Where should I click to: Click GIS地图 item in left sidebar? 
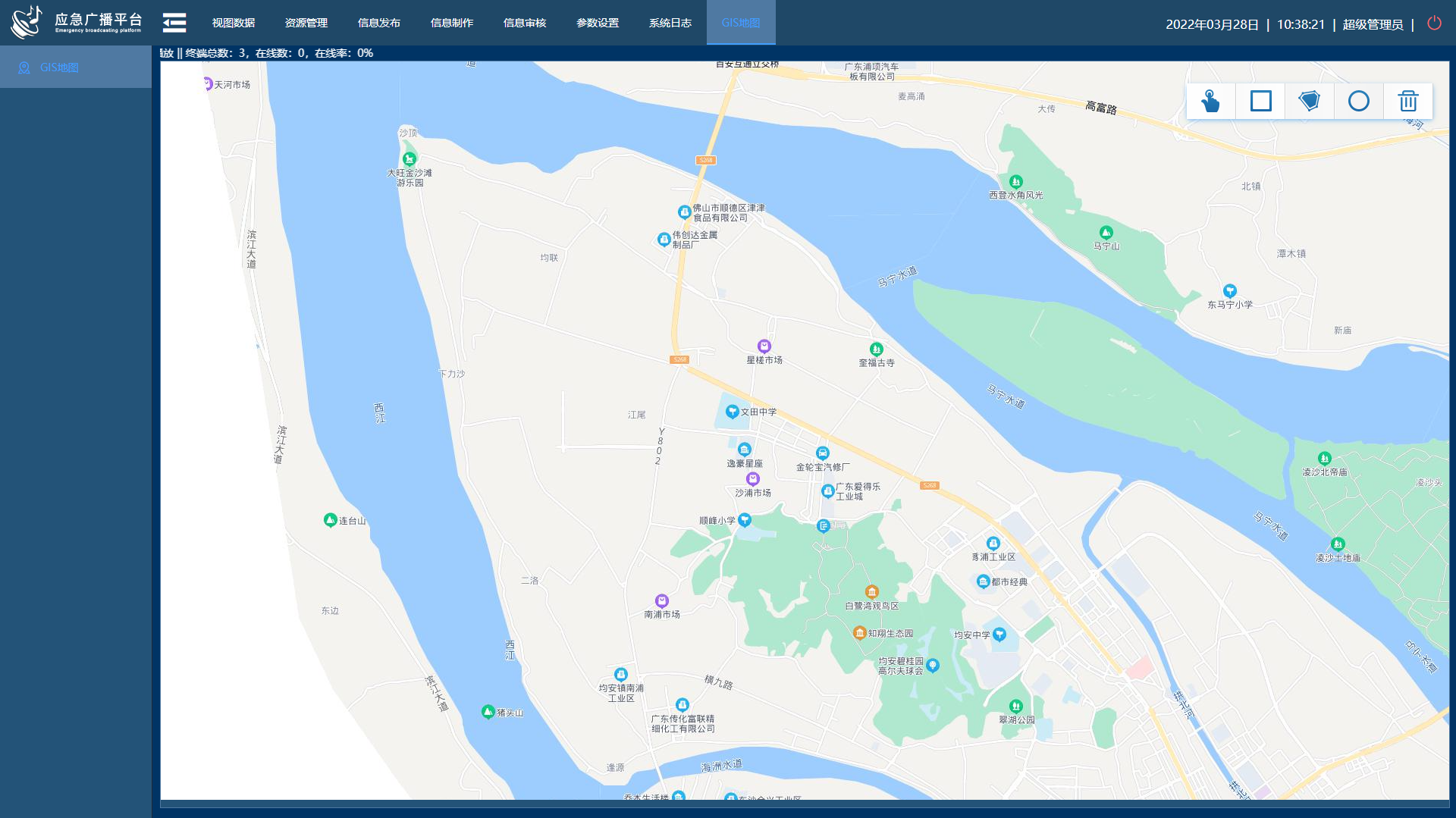tap(59, 67)
